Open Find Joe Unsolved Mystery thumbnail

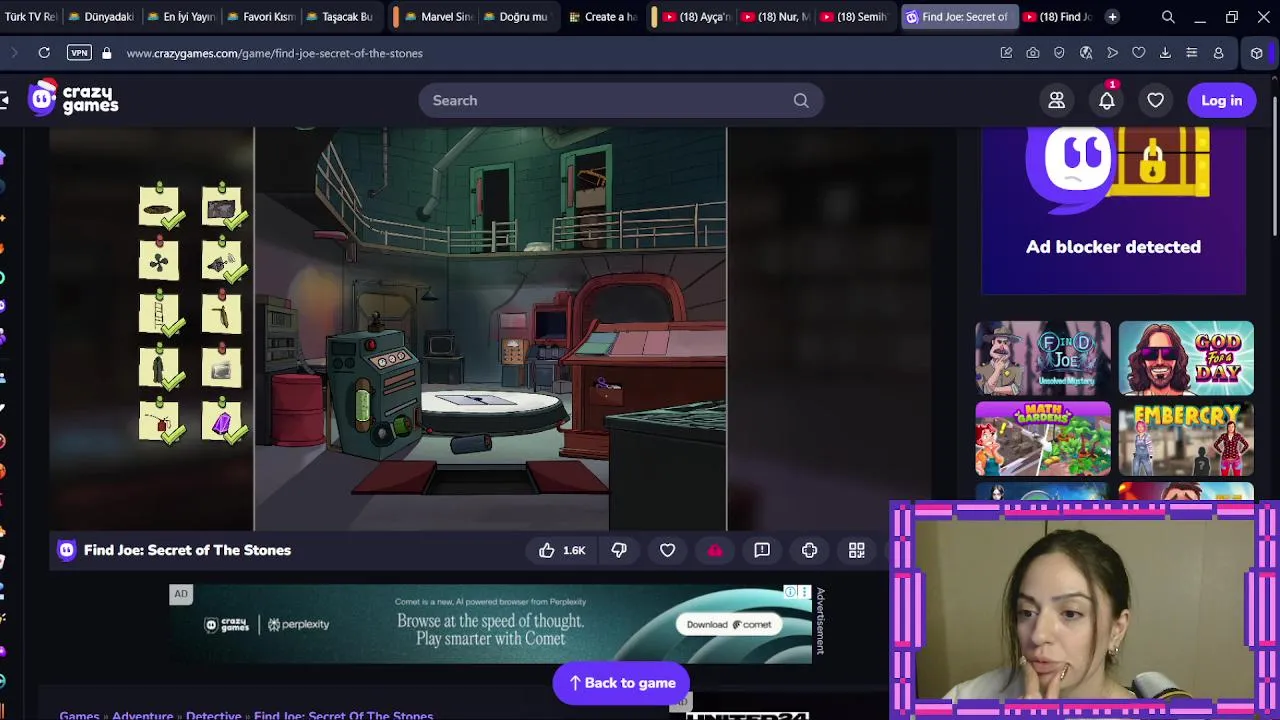click(1043, 358)
